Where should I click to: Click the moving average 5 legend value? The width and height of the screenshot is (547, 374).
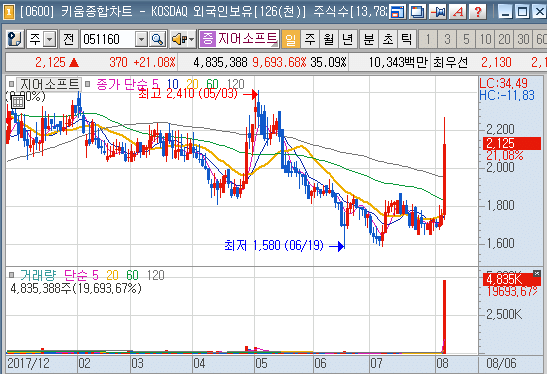click(x=155, y=84)
